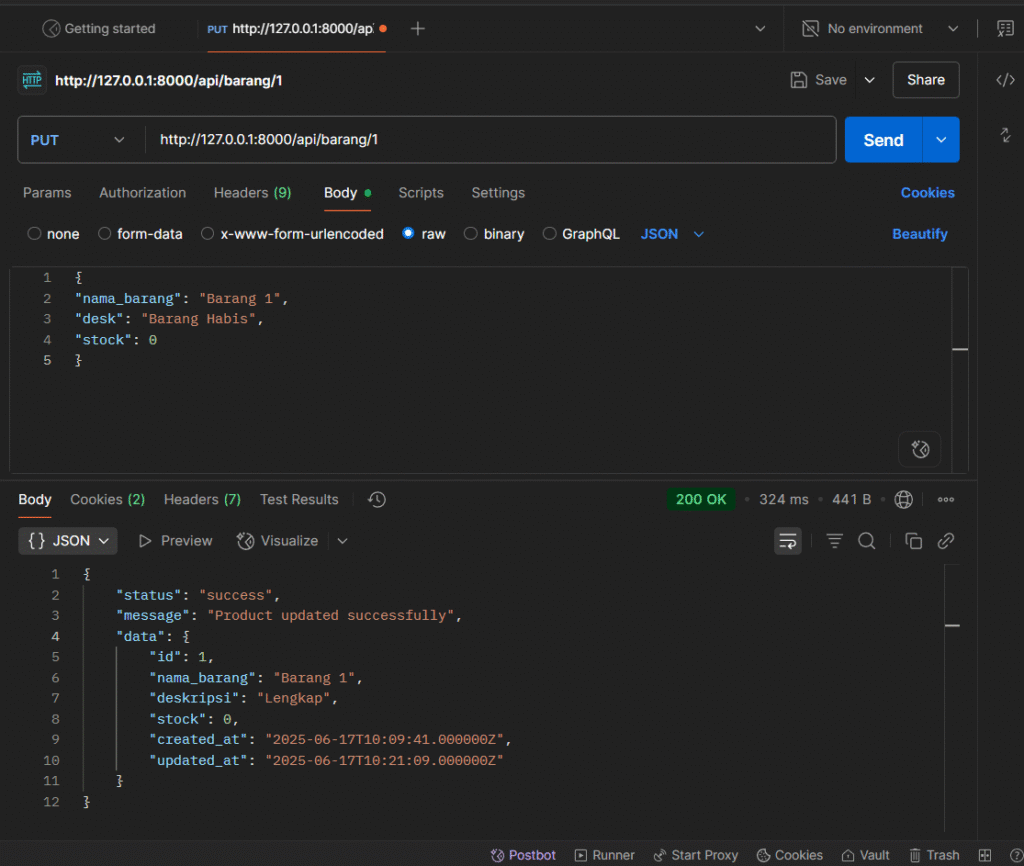Switch to the Headers (9) request tab
Screen dimensions: 1024x866
pos(252,193)
